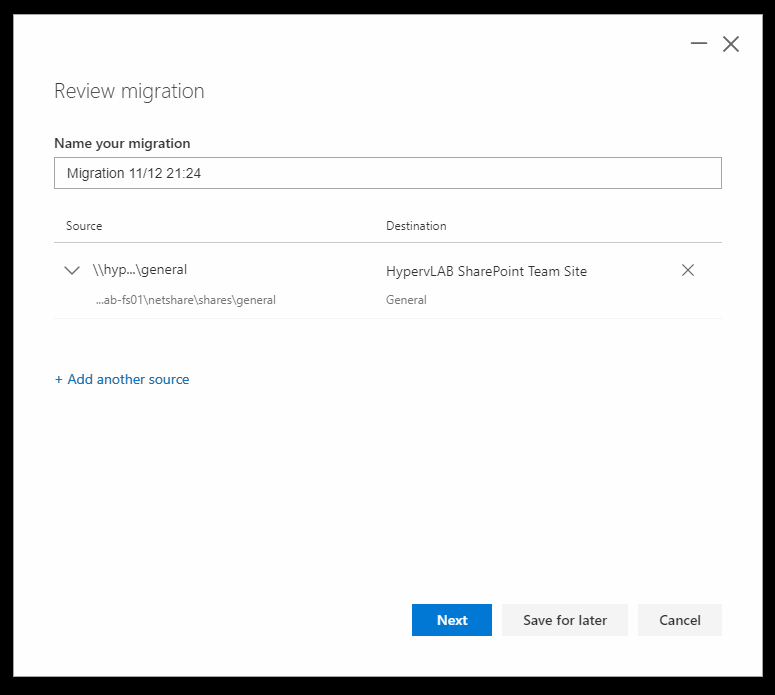The image size is (775, 695).
Task: Expand the \\hyp...\general source row
Action: (x=72, y=270)
